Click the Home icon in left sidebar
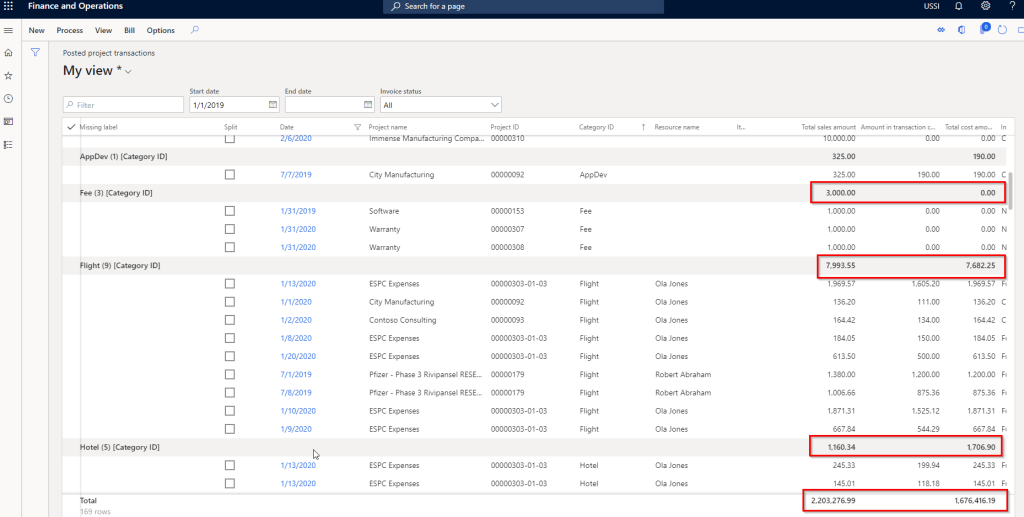This screenshot has width=1024, height=517. (9, 53)
